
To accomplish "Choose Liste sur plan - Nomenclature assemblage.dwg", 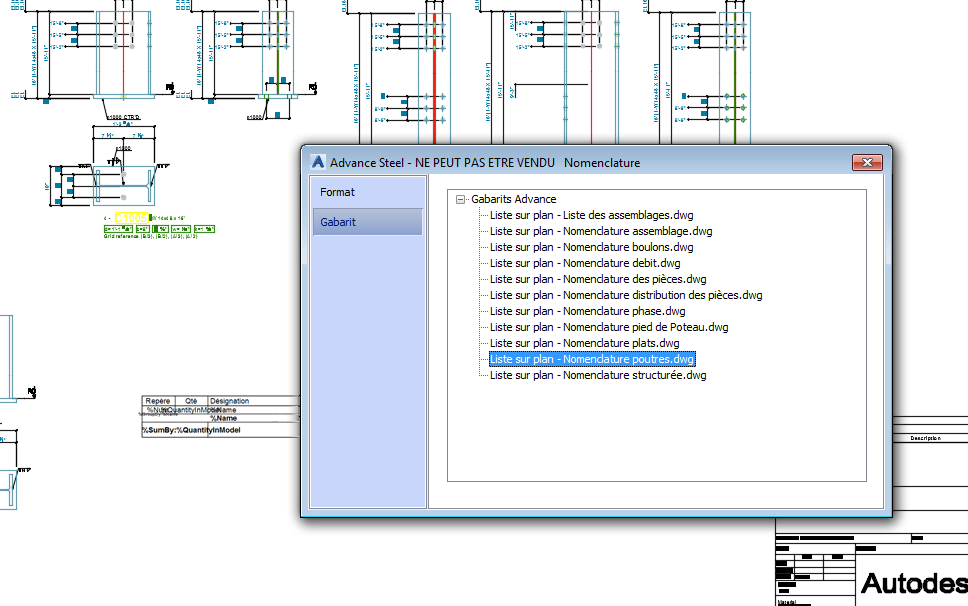I will [x=601, y=231].
